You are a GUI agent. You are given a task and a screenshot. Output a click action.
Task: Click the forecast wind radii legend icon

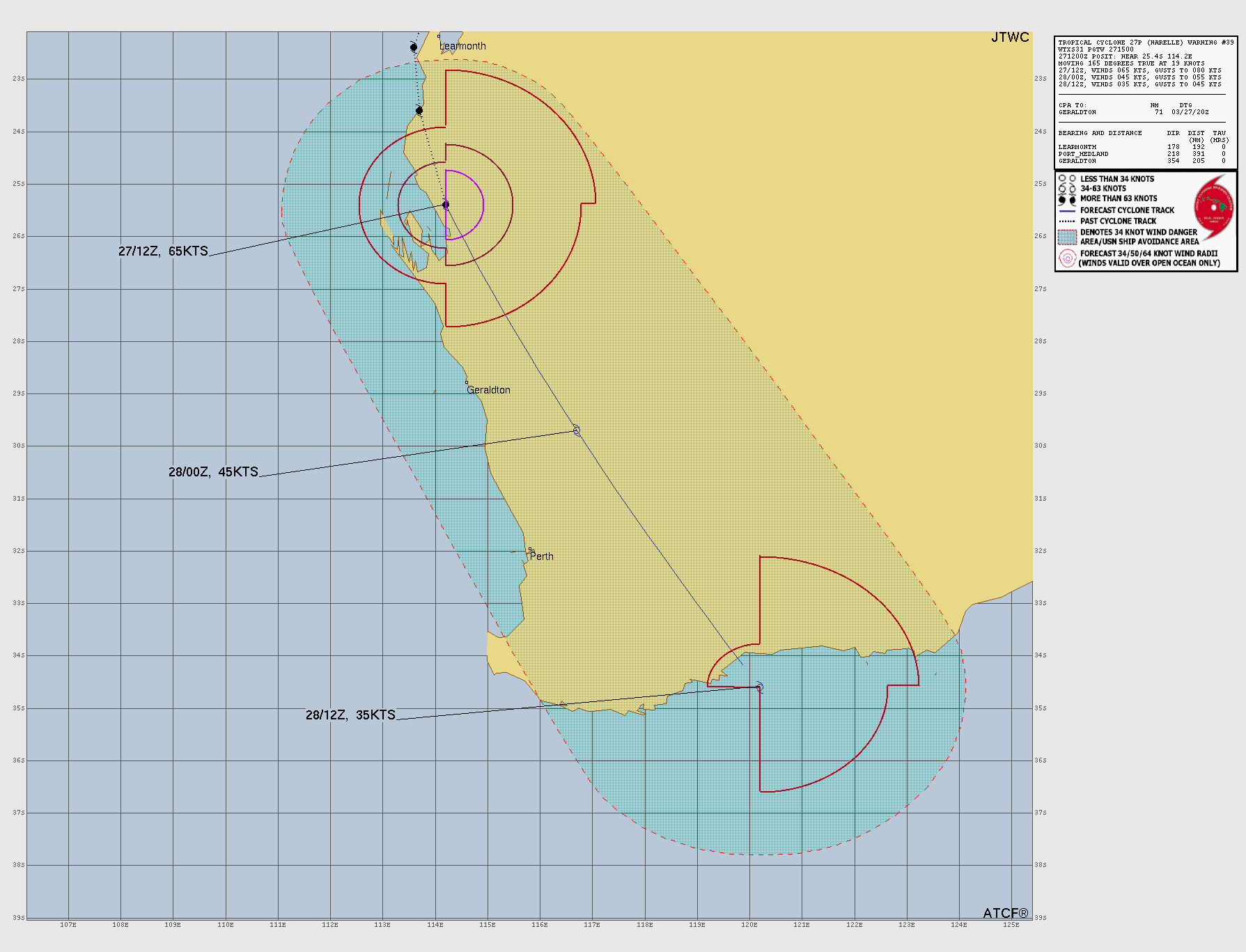1067,258
